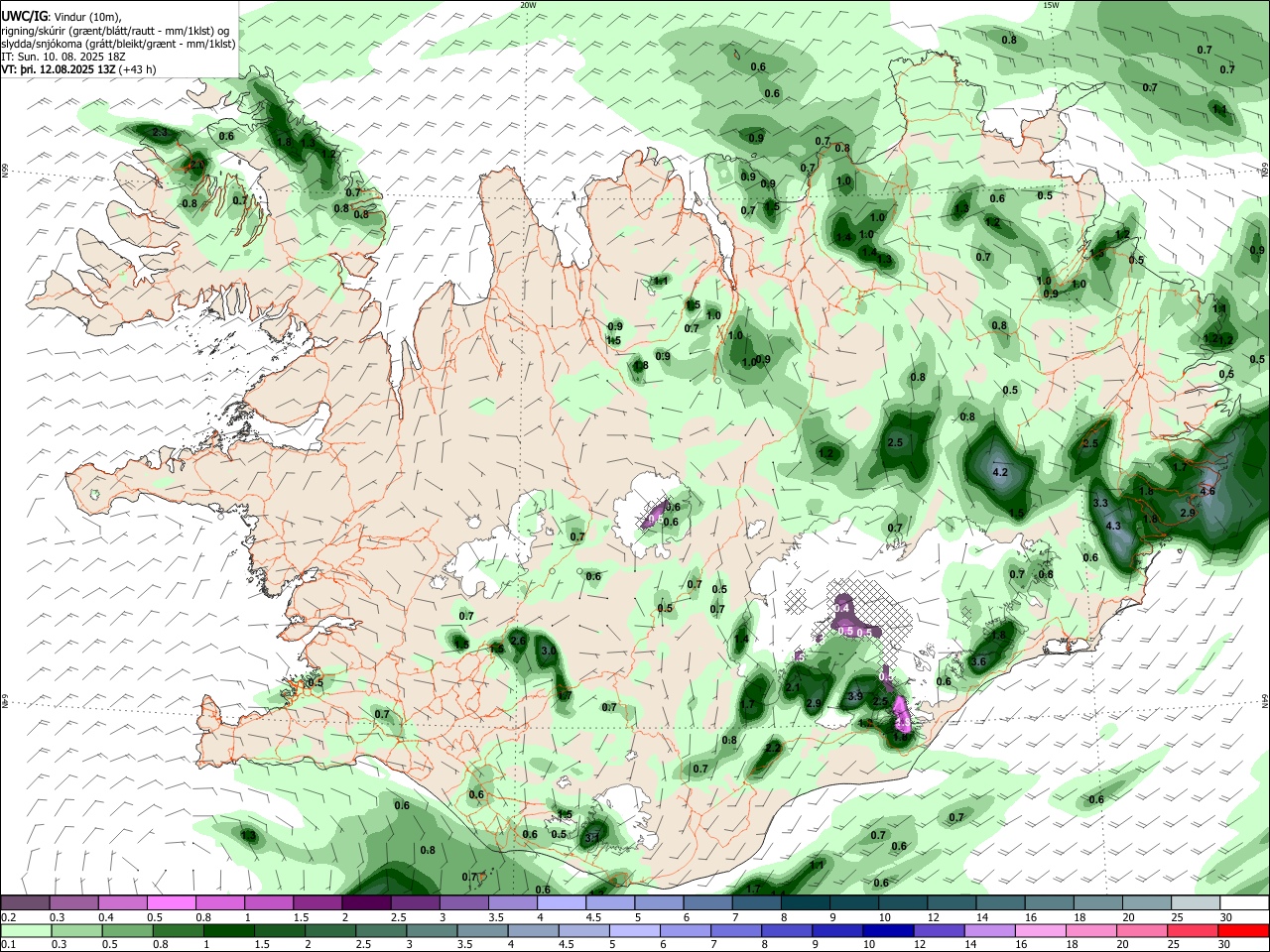
Task: Click the "0.4" value on the purple snow patch
Action: pos(842,608)
